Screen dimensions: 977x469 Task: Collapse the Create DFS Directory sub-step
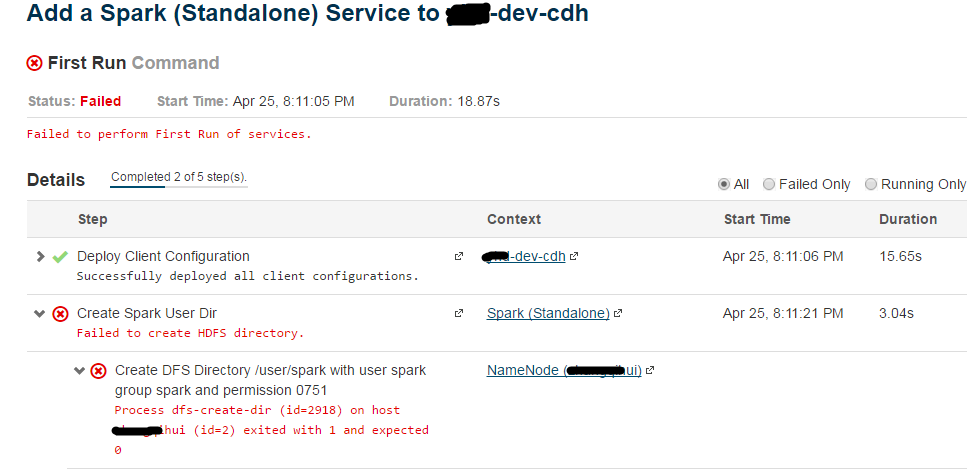pos(79,371)
